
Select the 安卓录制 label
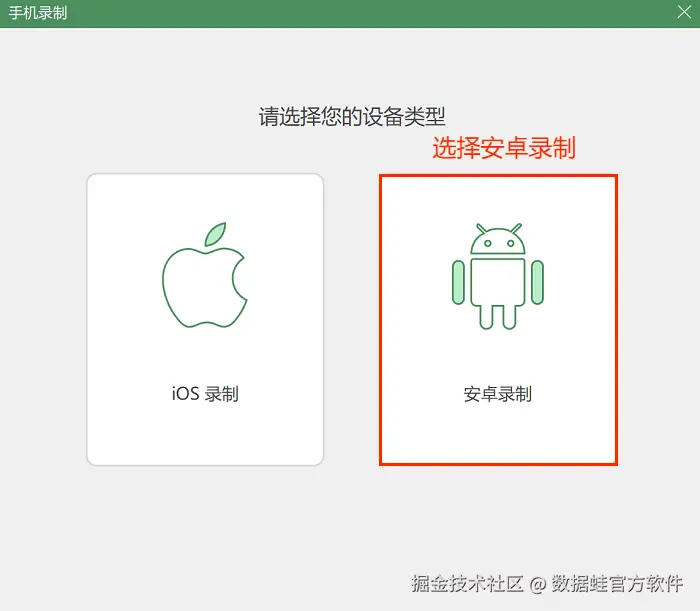(498, 394)
